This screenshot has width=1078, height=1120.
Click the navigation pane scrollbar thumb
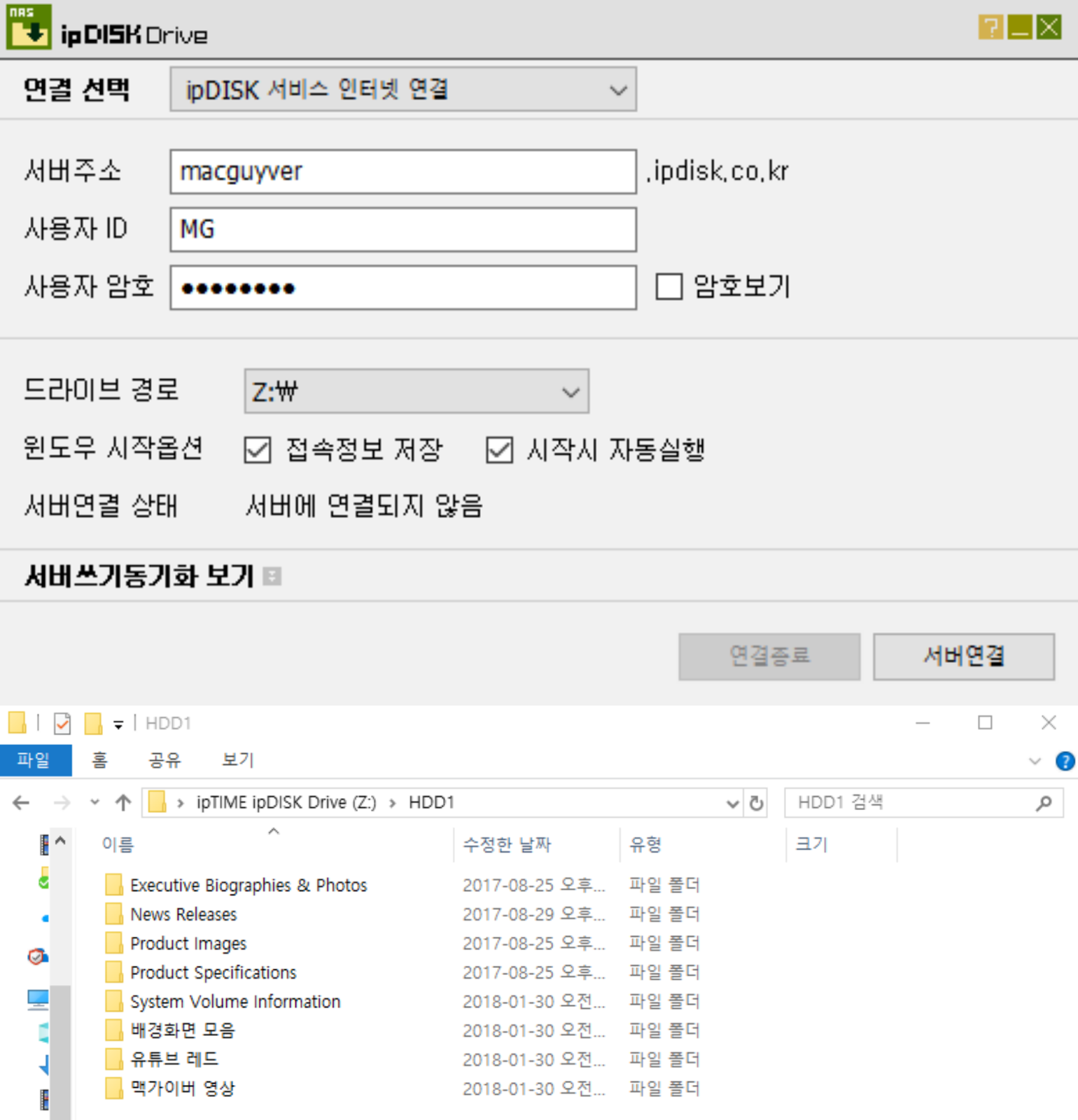click(61, 1053)
